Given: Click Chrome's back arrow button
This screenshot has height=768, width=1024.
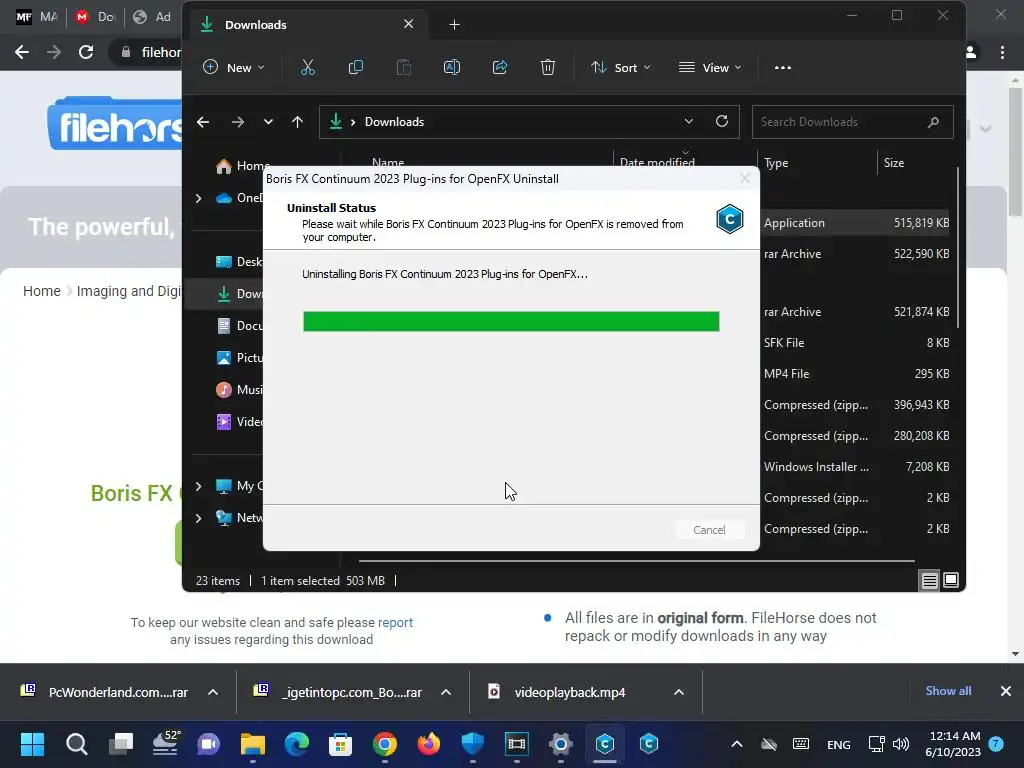Looking at the screenshot, I should tap(22, 52).
